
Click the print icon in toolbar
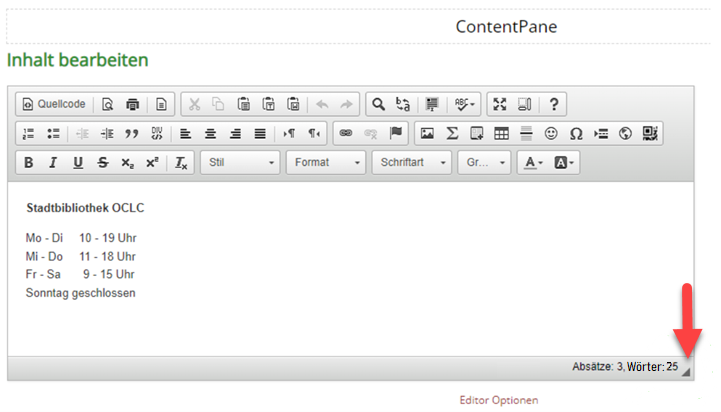132,104
